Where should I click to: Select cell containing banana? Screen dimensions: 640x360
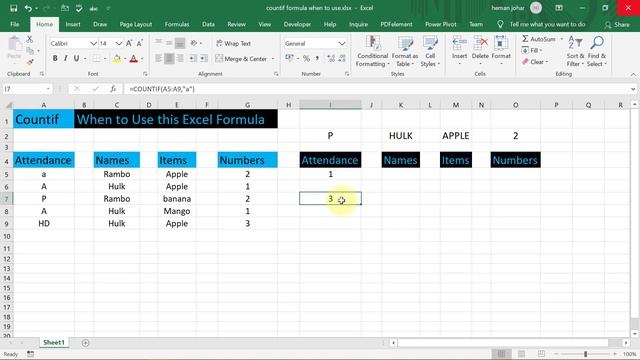[177, 199]
